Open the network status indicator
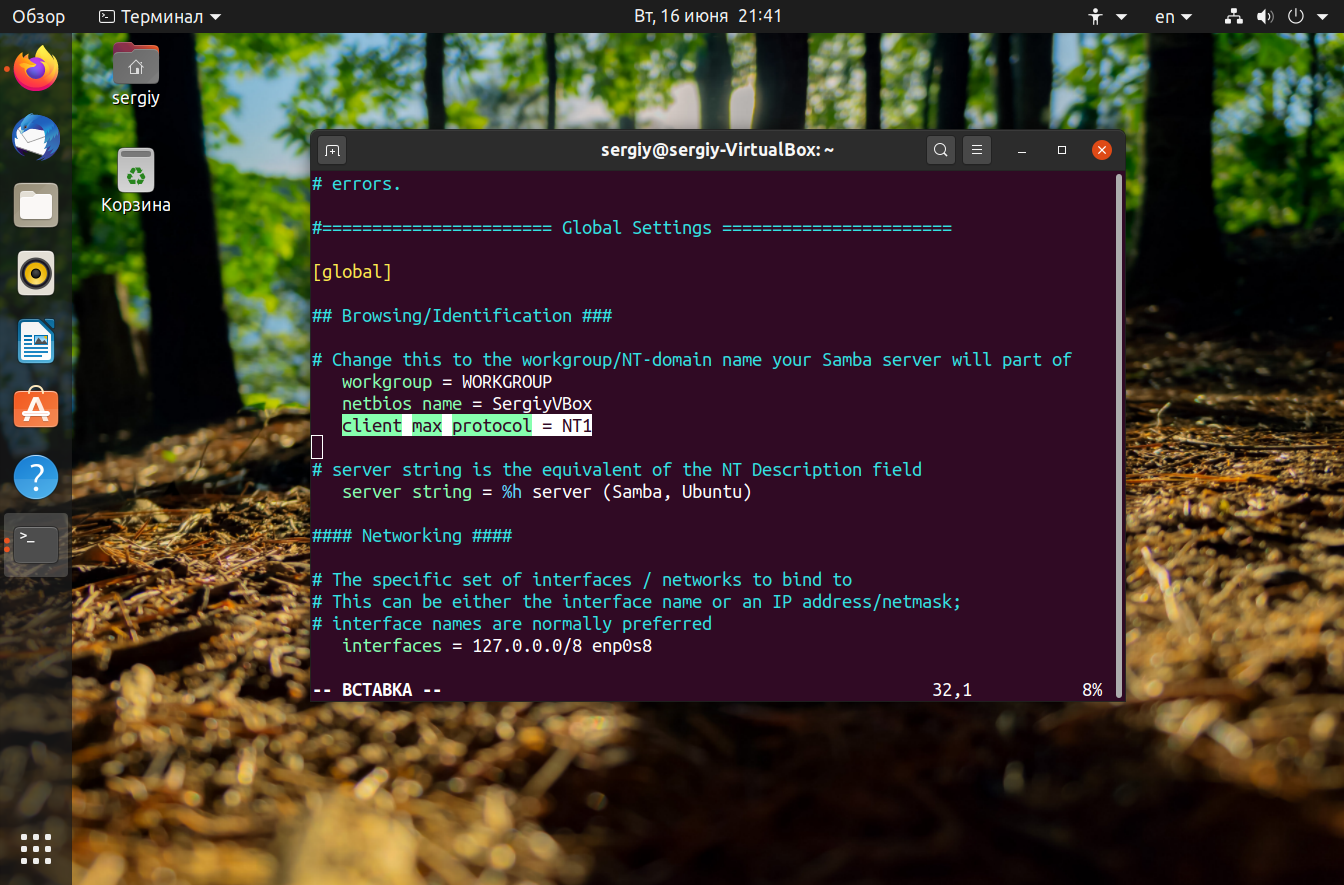Viewport: 1344px width, 885px height. tap(1233, 16)
